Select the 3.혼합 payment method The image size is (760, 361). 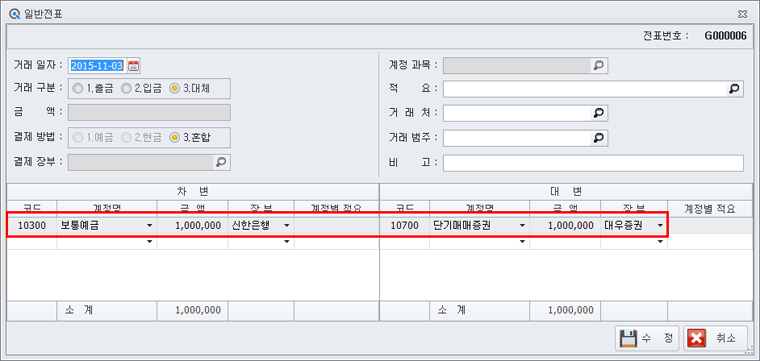coord(190,138)
